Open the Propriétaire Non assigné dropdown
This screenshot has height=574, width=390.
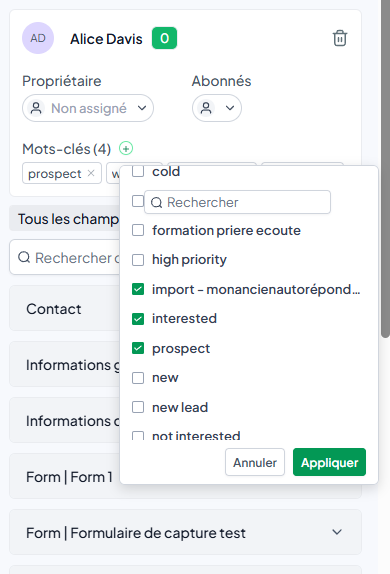click(x=88, y=108)
